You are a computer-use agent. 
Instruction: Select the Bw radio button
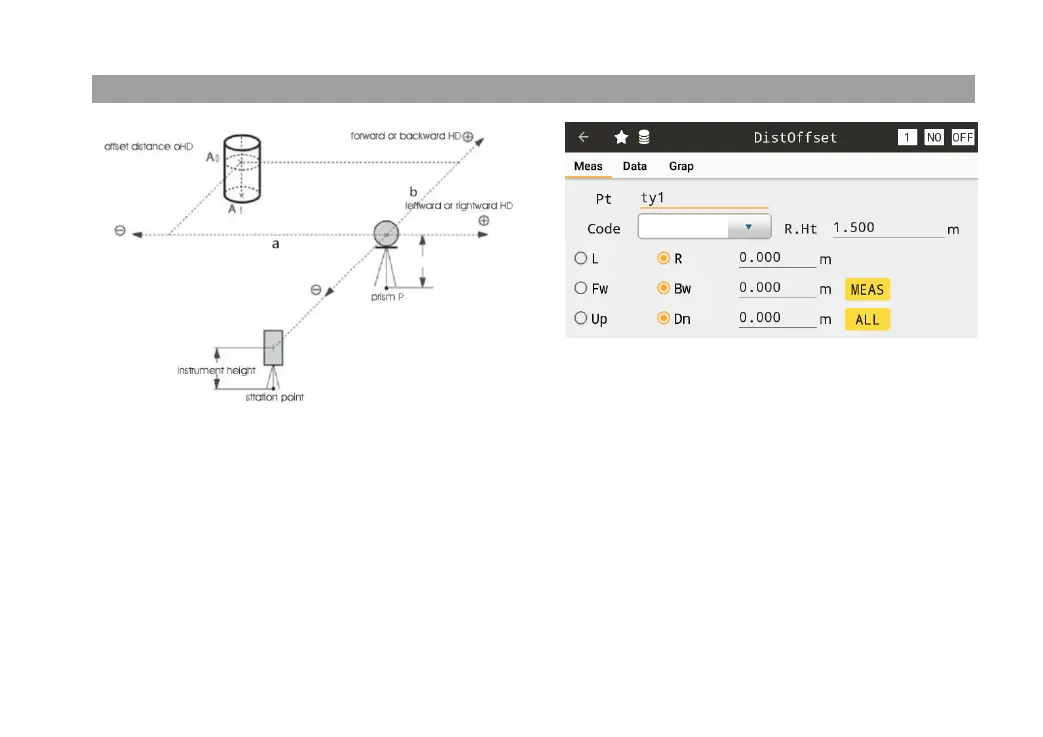point(663,288)
